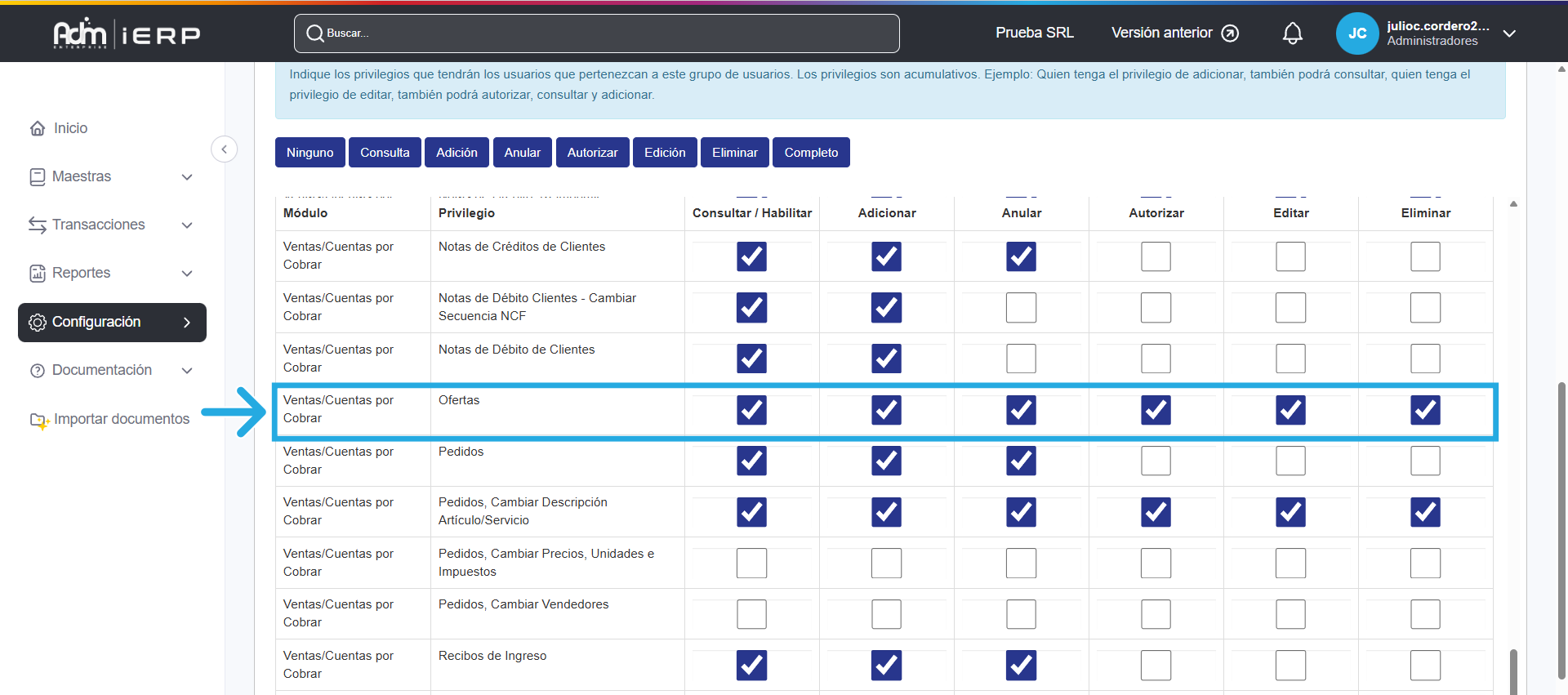Open the user account dropdown chevron

click(x=1509, y=33)
